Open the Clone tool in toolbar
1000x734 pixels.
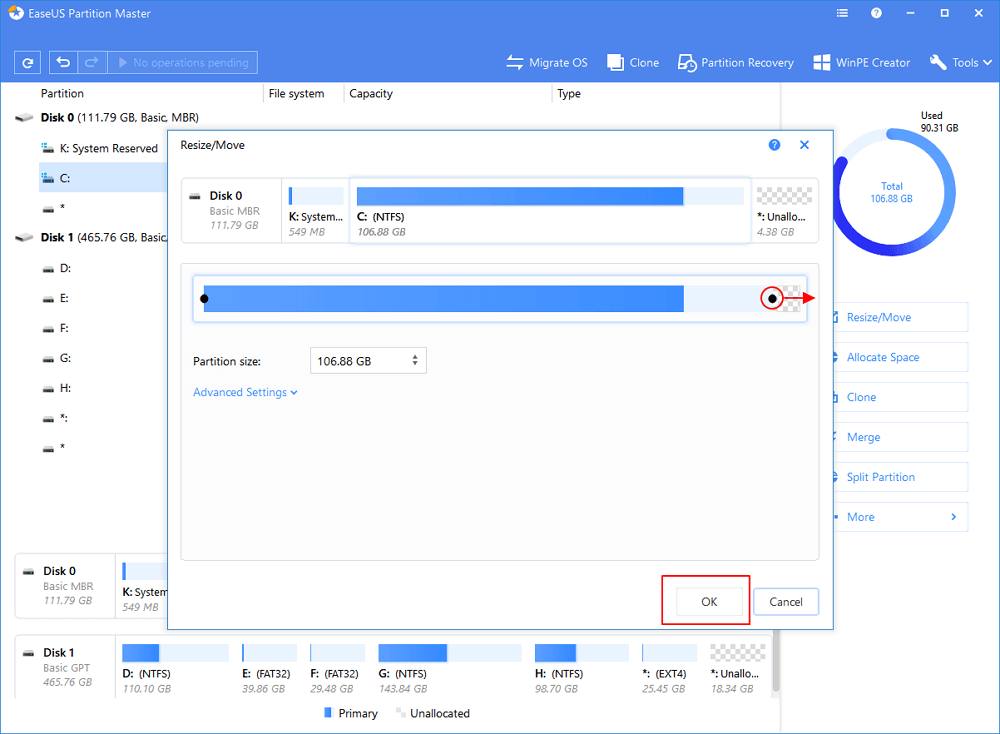[633, 62]
